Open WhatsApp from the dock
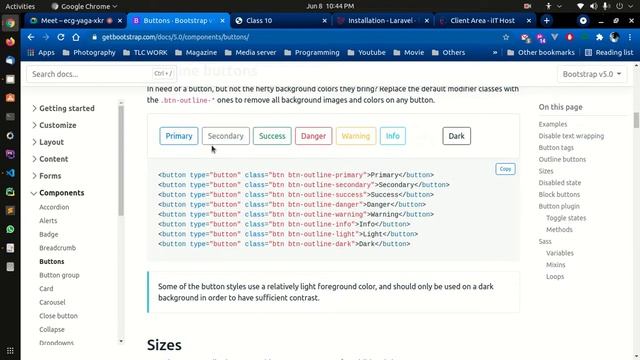The image size is (640, 360). coord(10,229)
